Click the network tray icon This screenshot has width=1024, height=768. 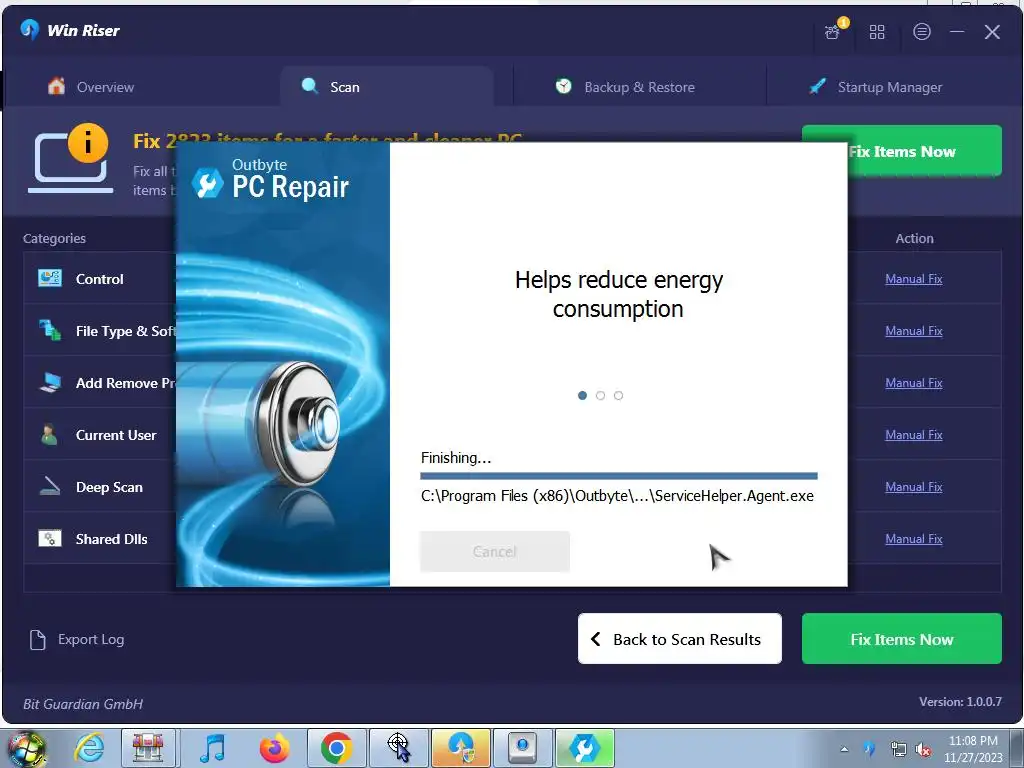tap(899, 750)
